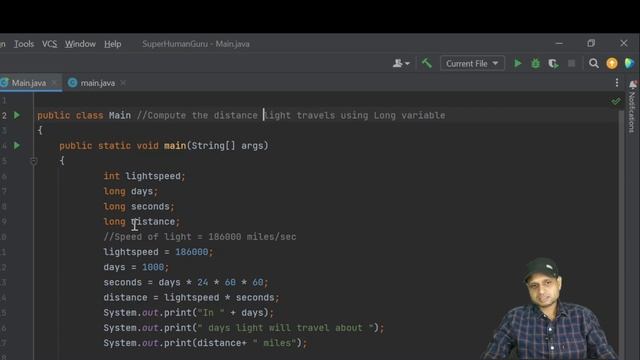Open the VCS menu
Viewport: 640px width, 360px height.
point(49,44)
